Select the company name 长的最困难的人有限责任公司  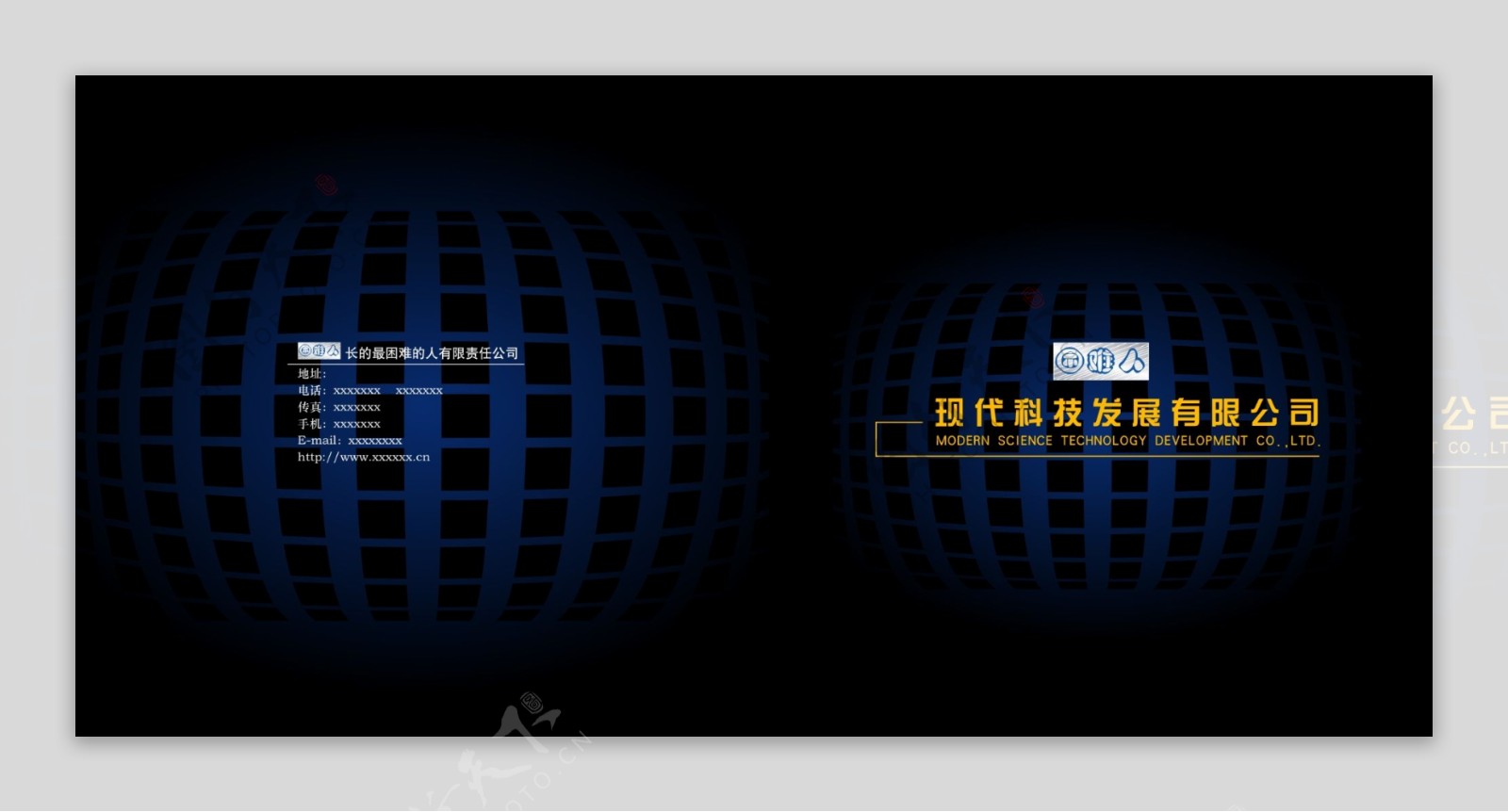[x=432, y=353]
